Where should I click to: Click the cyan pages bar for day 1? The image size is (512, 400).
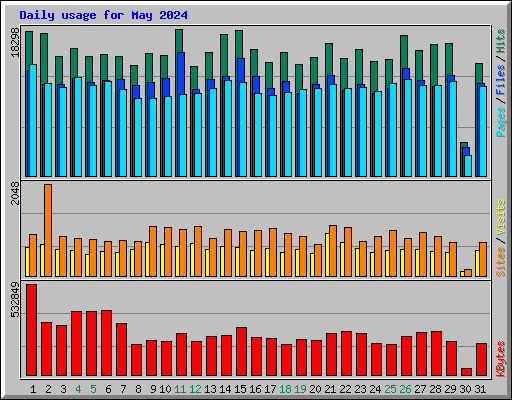coord(33,120)
